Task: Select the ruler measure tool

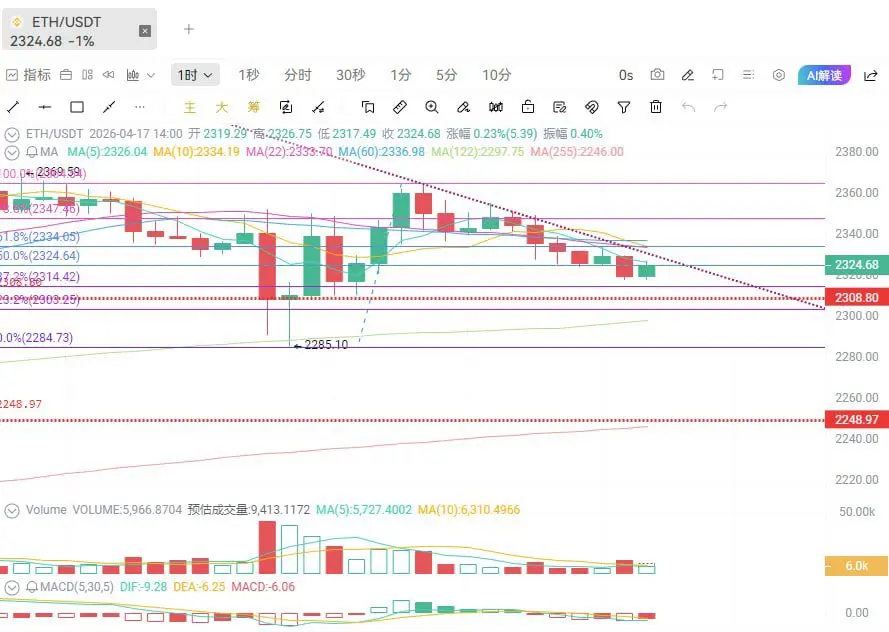Action: (x=400, y=107)
